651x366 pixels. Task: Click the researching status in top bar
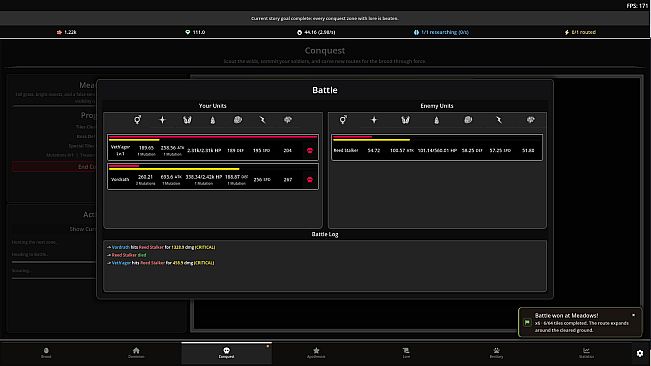(x=441, y=32)
